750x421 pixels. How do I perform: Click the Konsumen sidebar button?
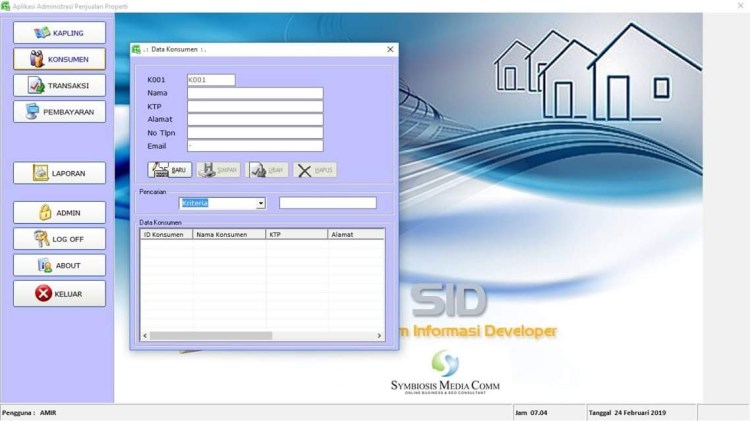(59, 59)
